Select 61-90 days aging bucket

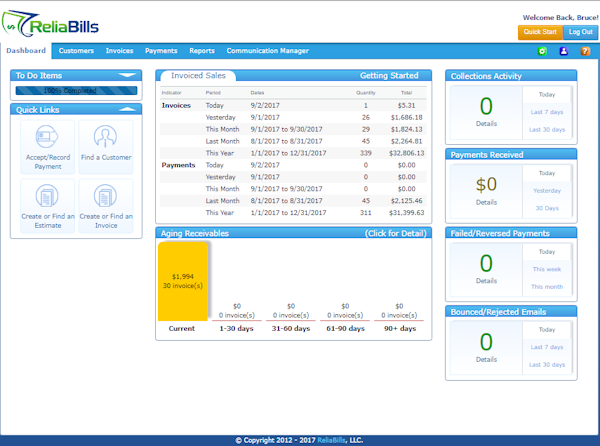(345, 329)
